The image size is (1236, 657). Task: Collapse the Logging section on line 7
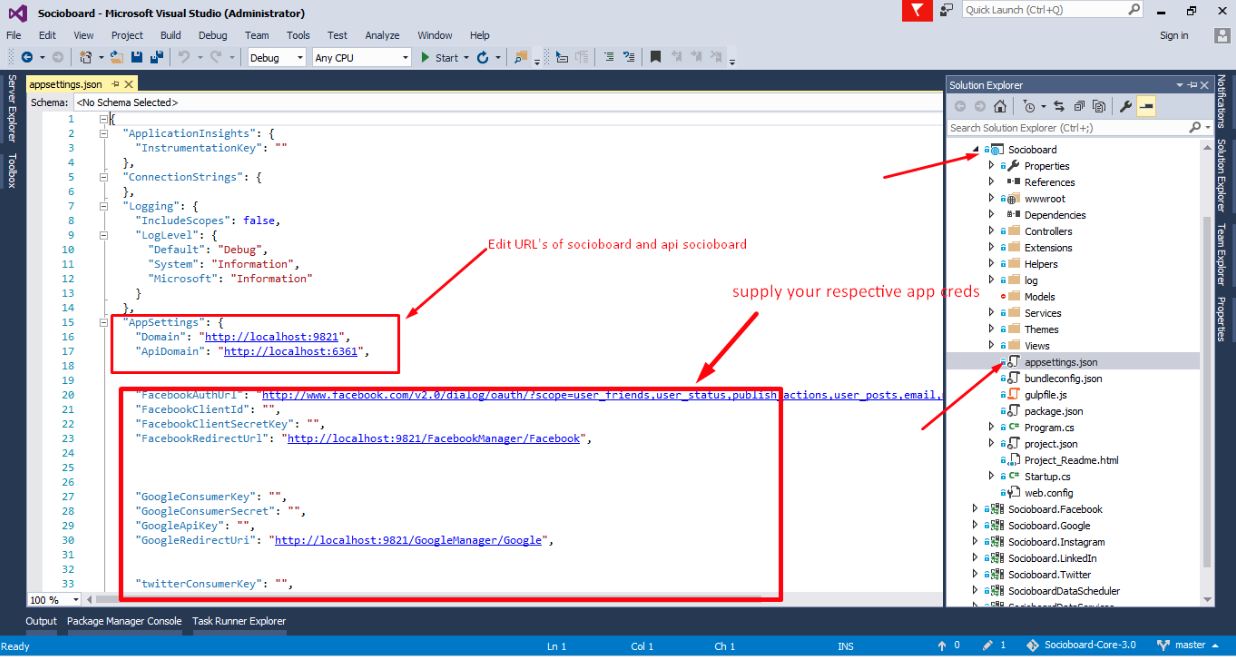pyautogui.click(x=104, y=206)
